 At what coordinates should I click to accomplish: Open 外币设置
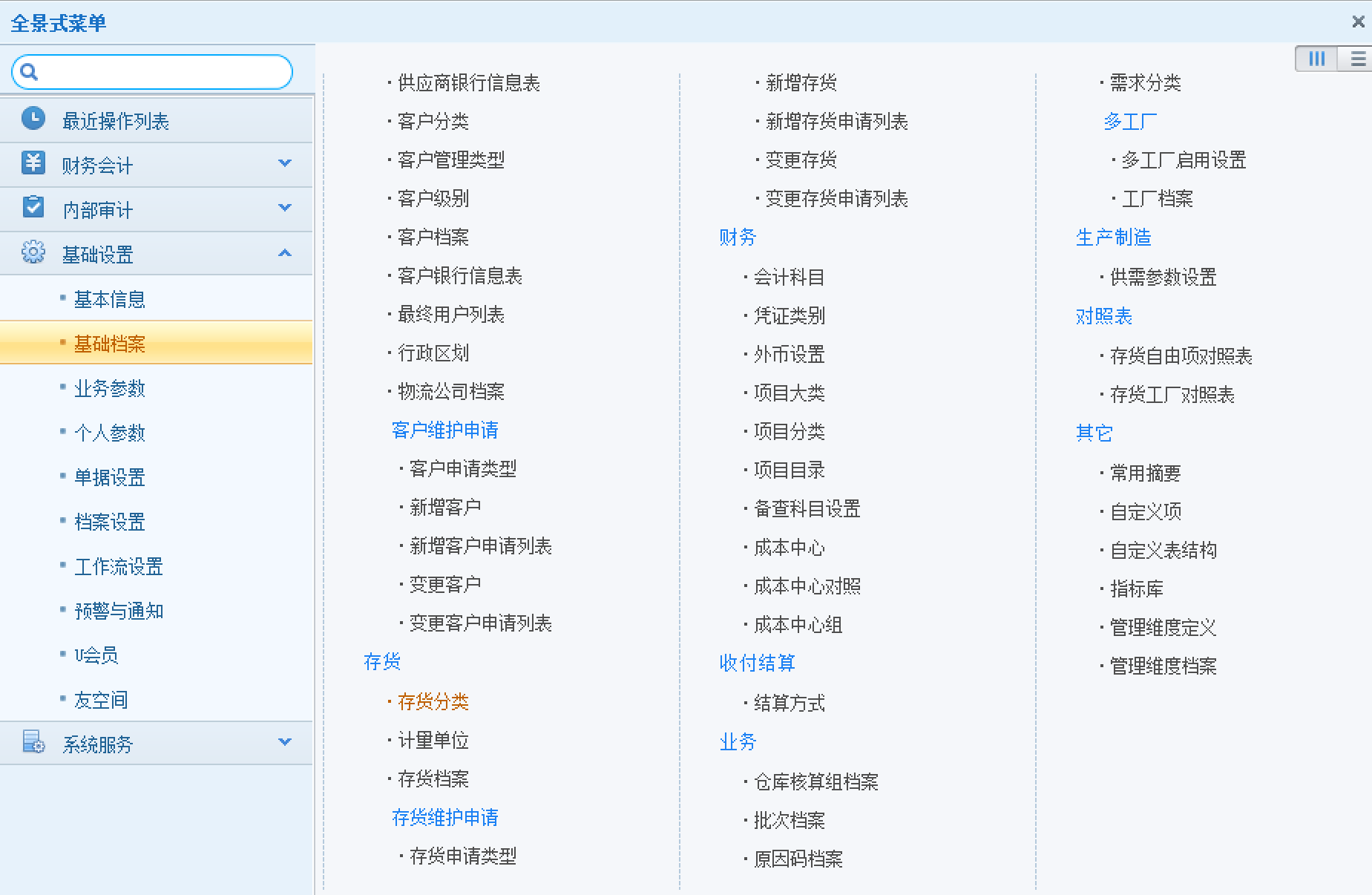click(x=790, y=354)
